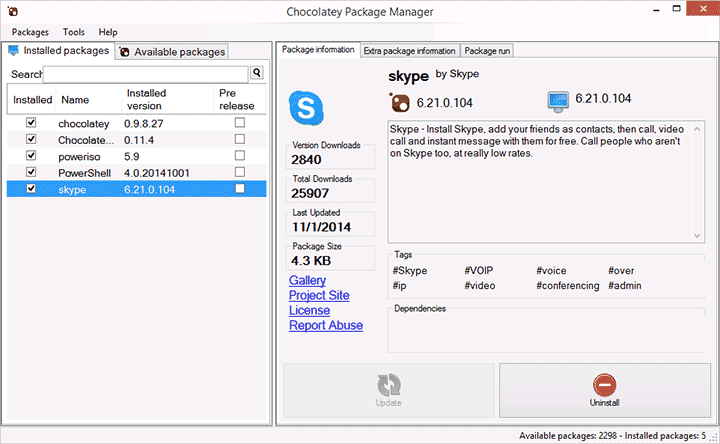The image size is (720, 444).
Task: Open the Packages menu
Action: (x=30, y=32)
